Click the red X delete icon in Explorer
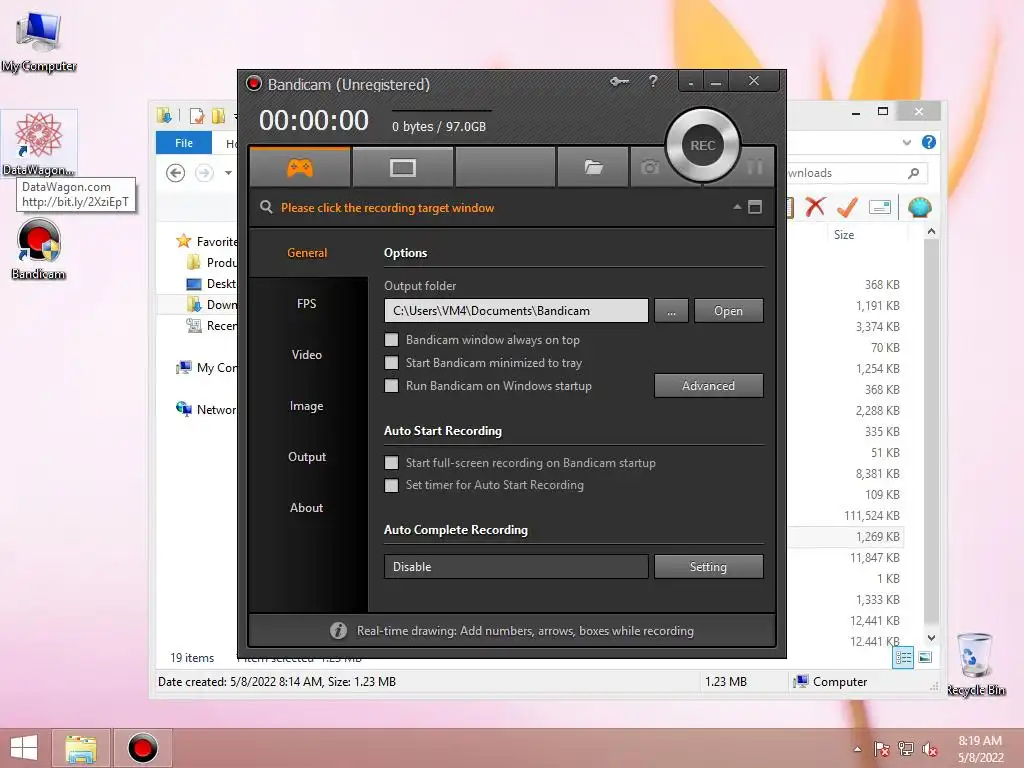 (x=815, y=207)
